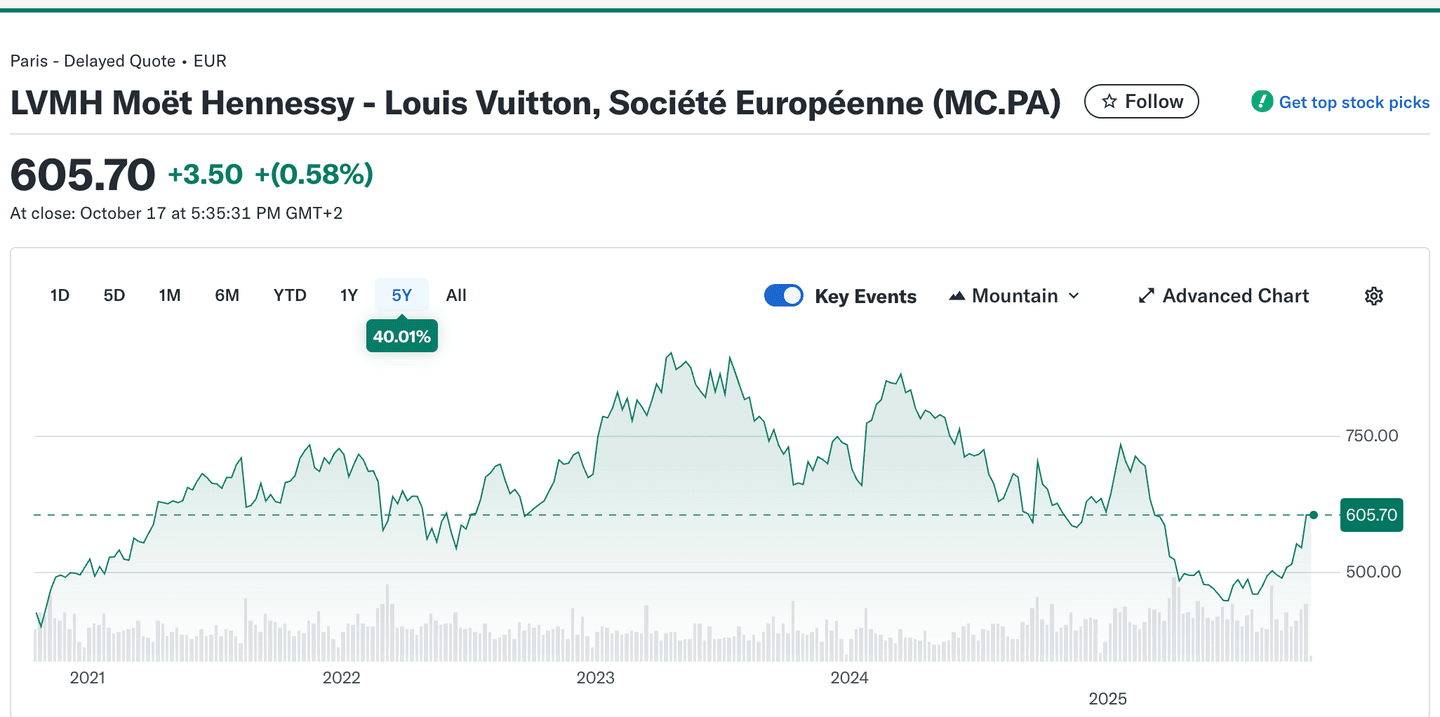Switch to 5D time range

coord(114,295)
